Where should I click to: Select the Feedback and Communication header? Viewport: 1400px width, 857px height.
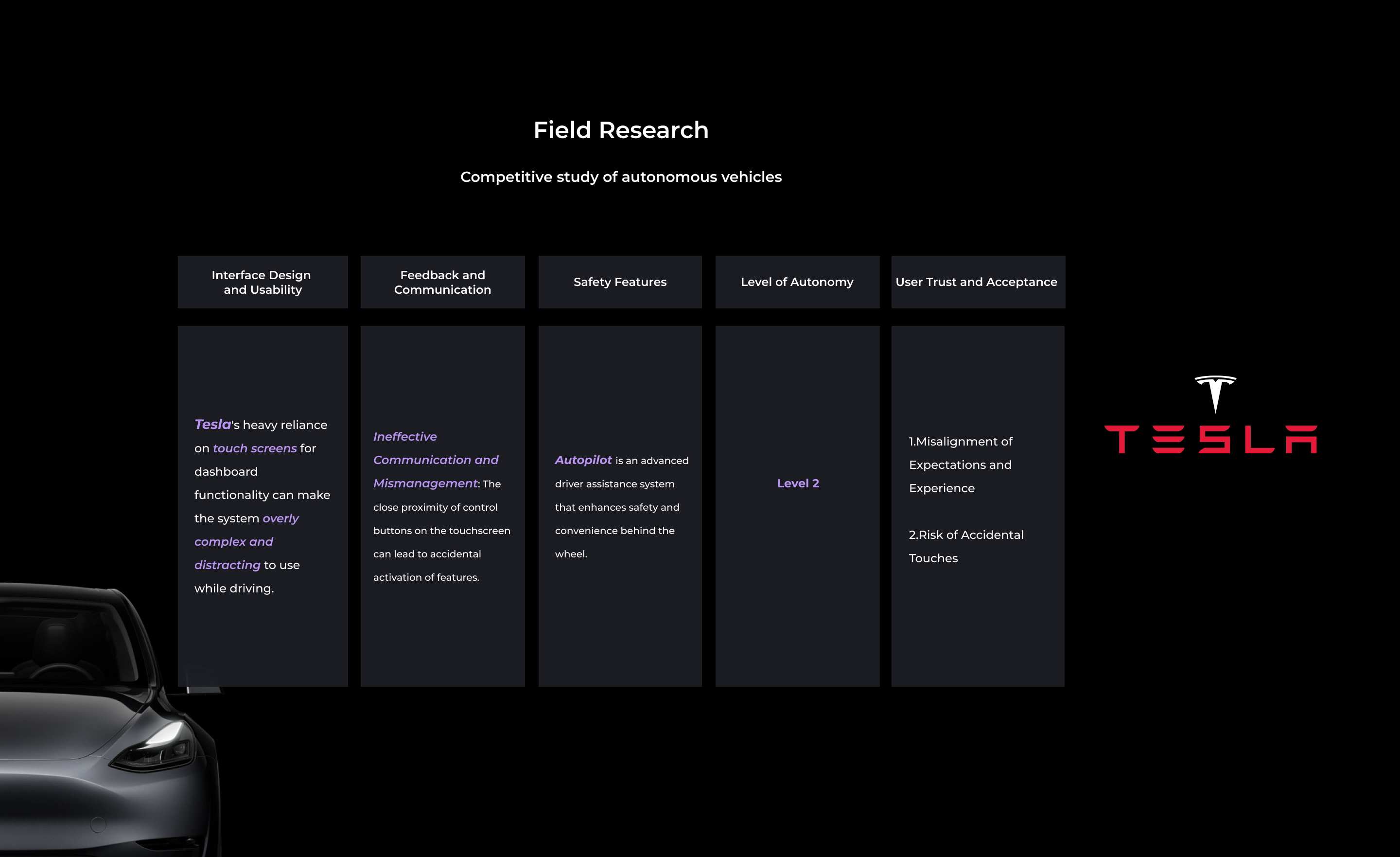(x=443, y=282)
